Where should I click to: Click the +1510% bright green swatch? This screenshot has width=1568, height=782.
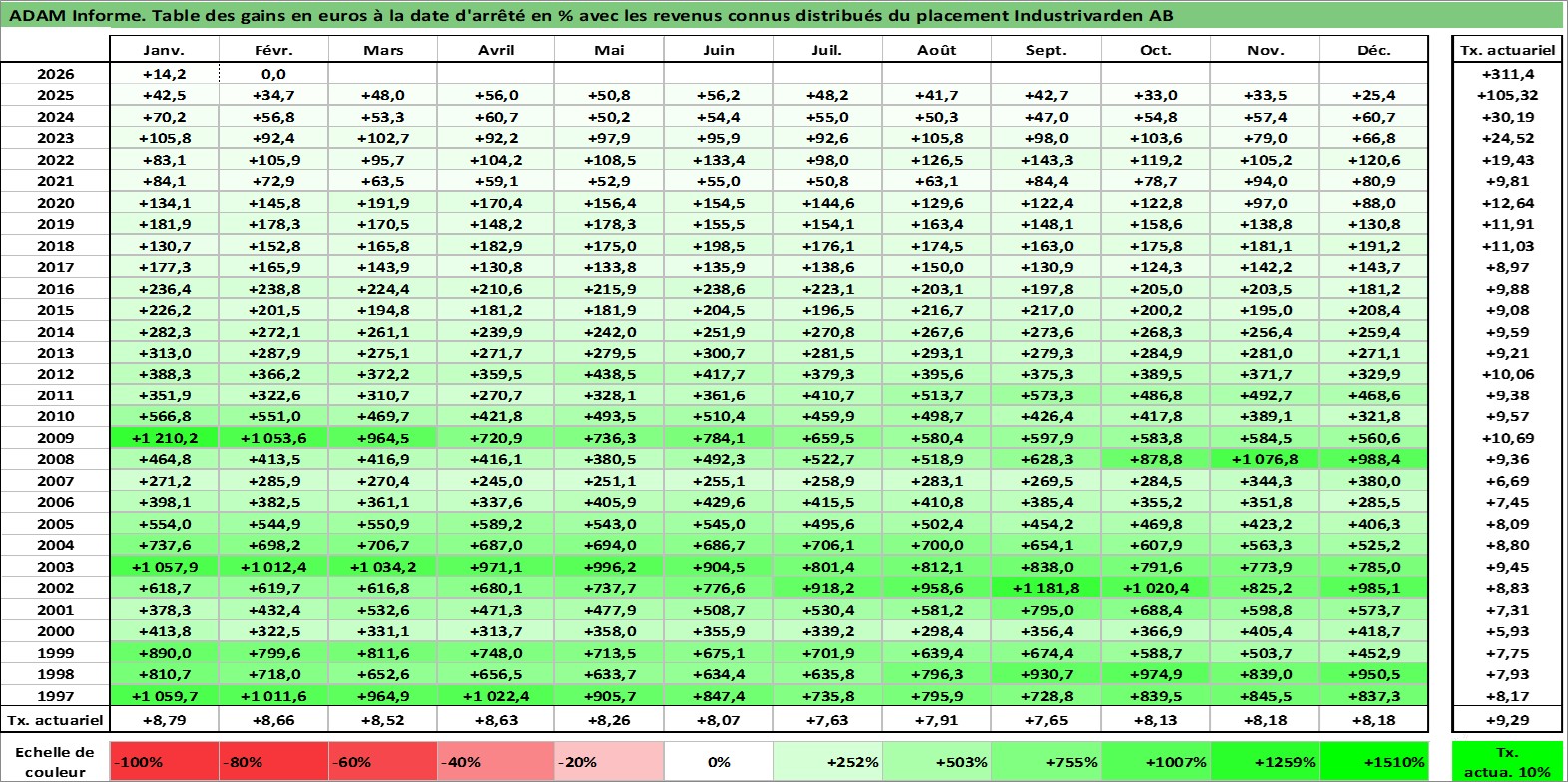tap(1374, 761)
